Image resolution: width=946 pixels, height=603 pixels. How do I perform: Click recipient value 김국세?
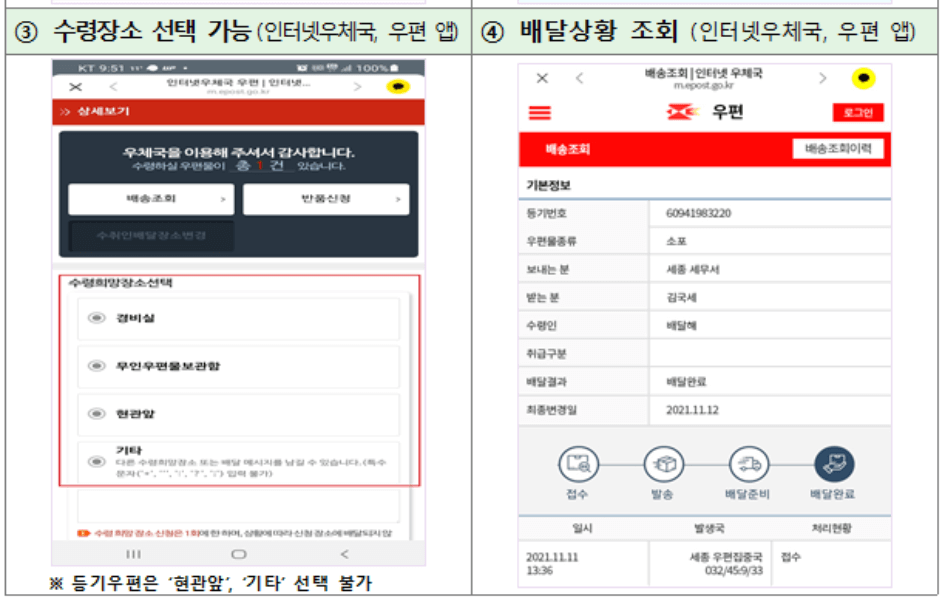[x=682, y=298]
